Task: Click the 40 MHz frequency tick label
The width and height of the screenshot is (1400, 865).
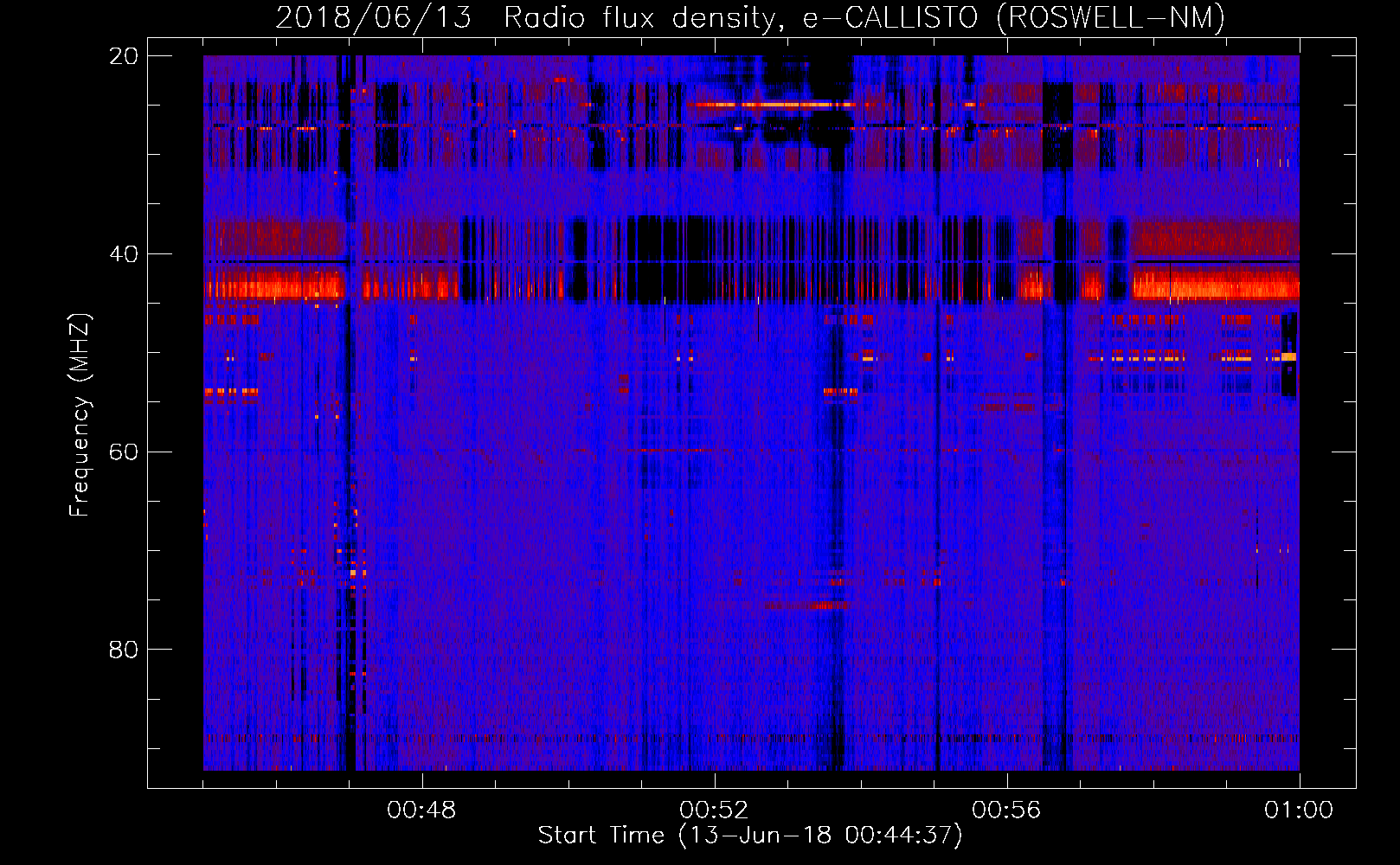Action: pyautogui.click(x=123, y=254)
